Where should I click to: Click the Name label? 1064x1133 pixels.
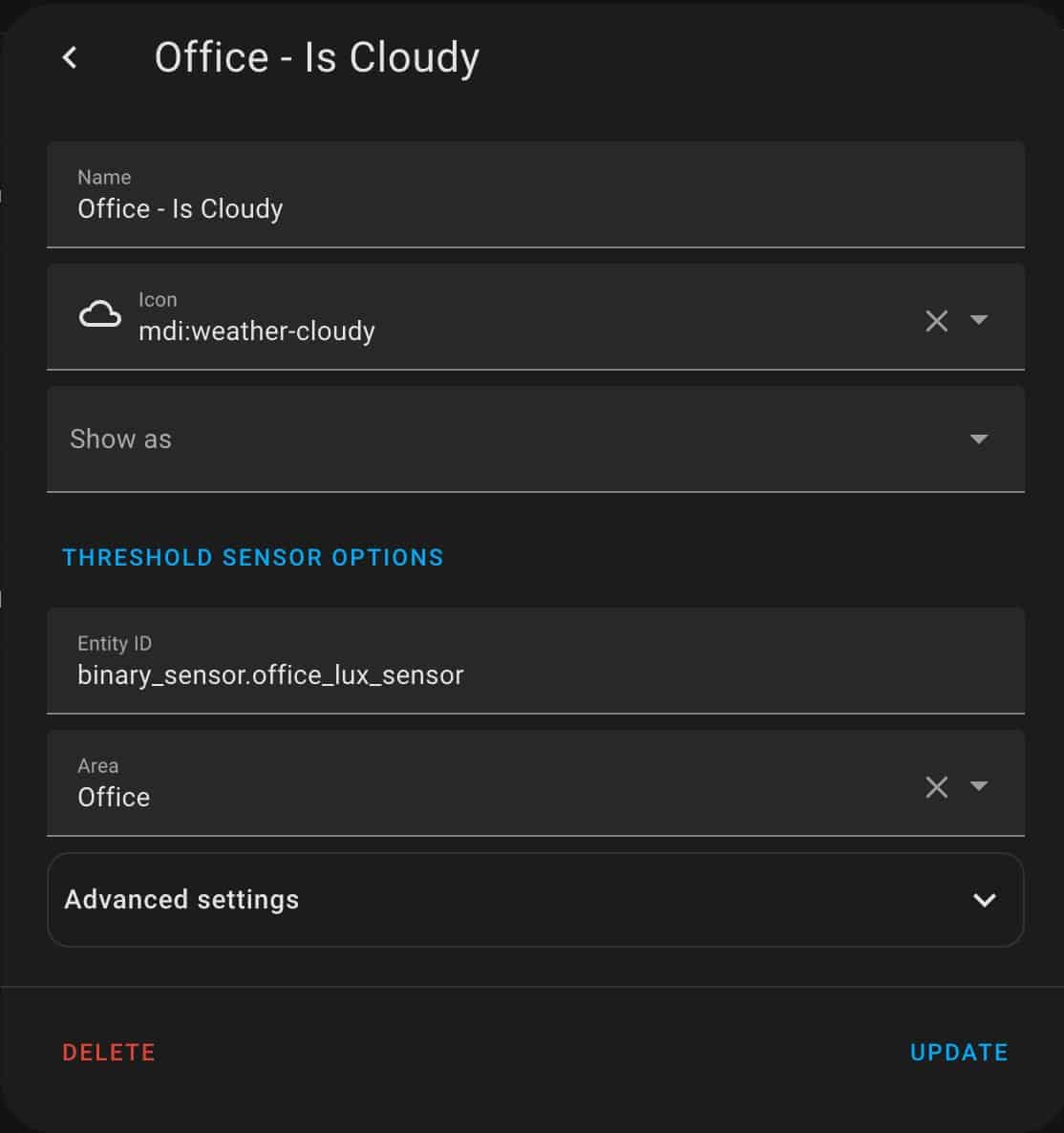104,177
